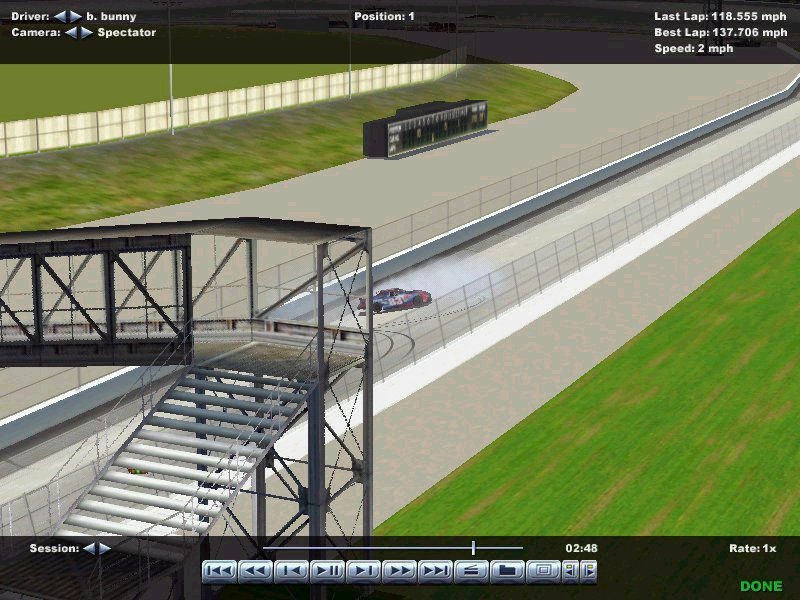
Task: Jump to the start of the replay
Action: [219, 571]
